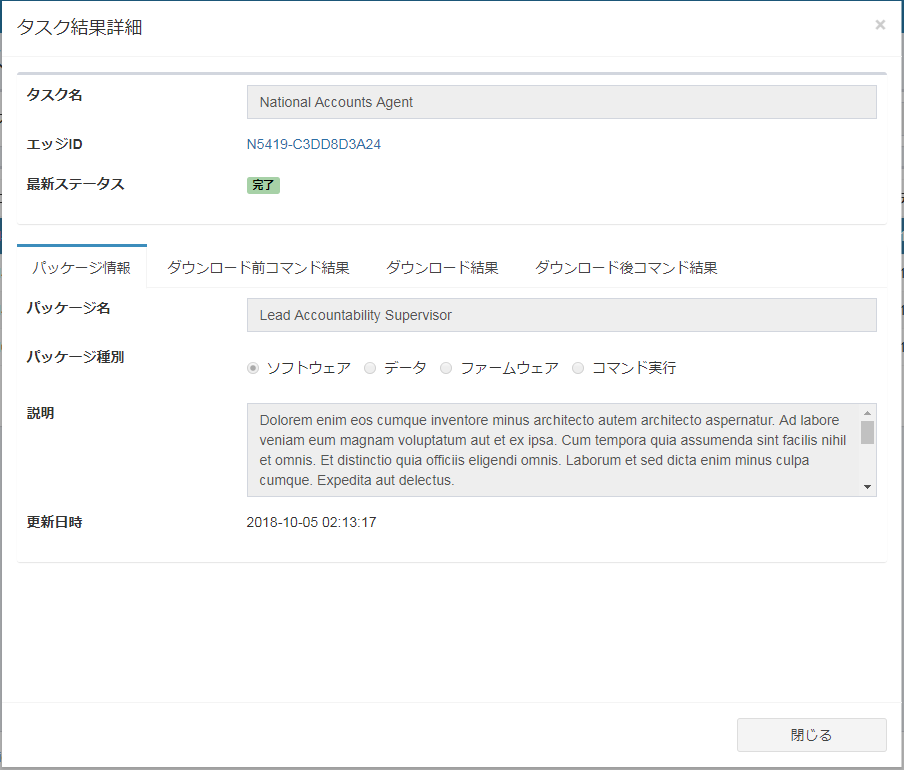
Task: Select the ファームウェア radio option
Action: pyautogui.click(x=446, y=368)
